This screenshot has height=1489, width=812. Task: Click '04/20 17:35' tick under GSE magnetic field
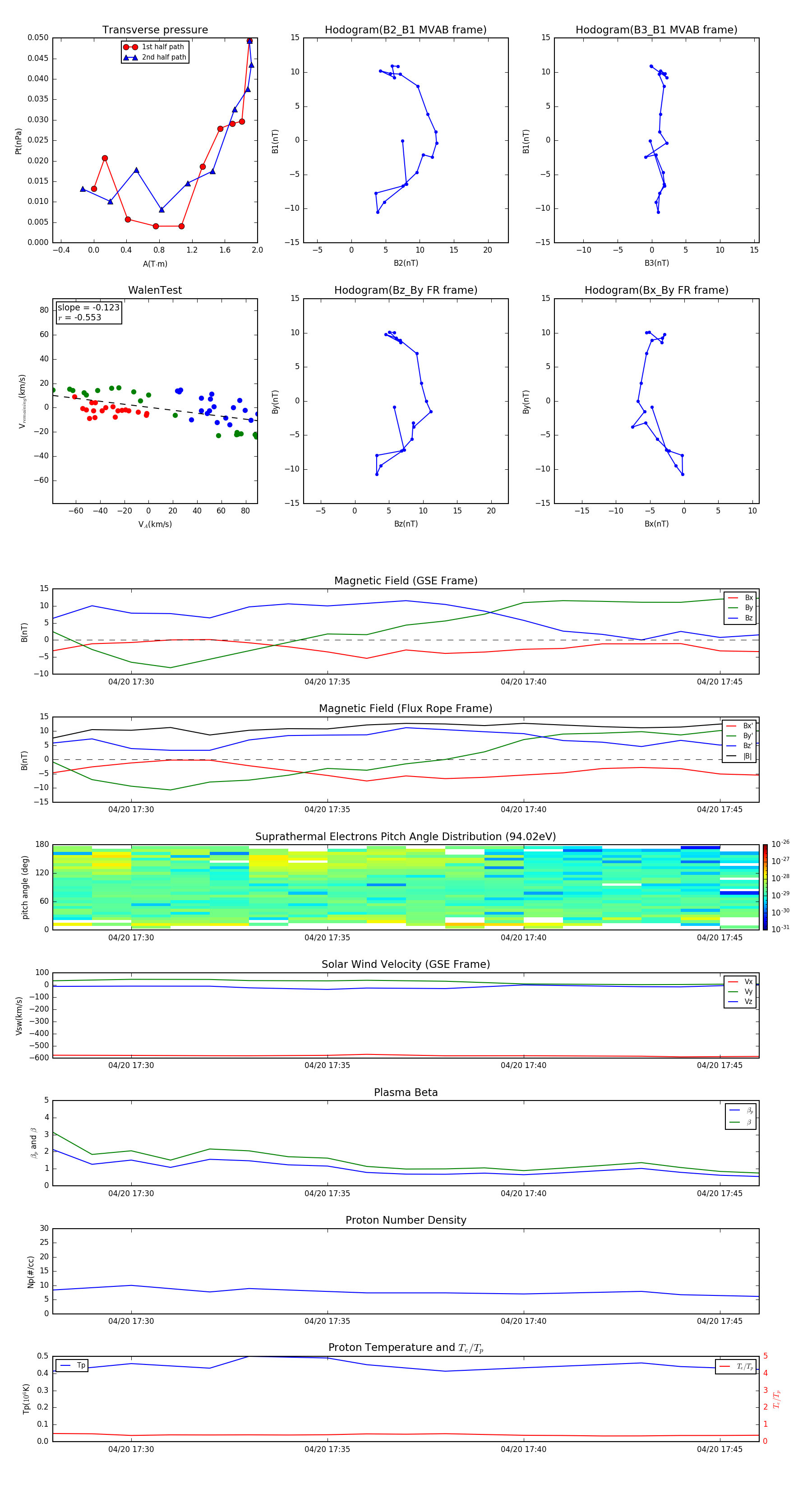pyautogui.click(x=327, y=682)
